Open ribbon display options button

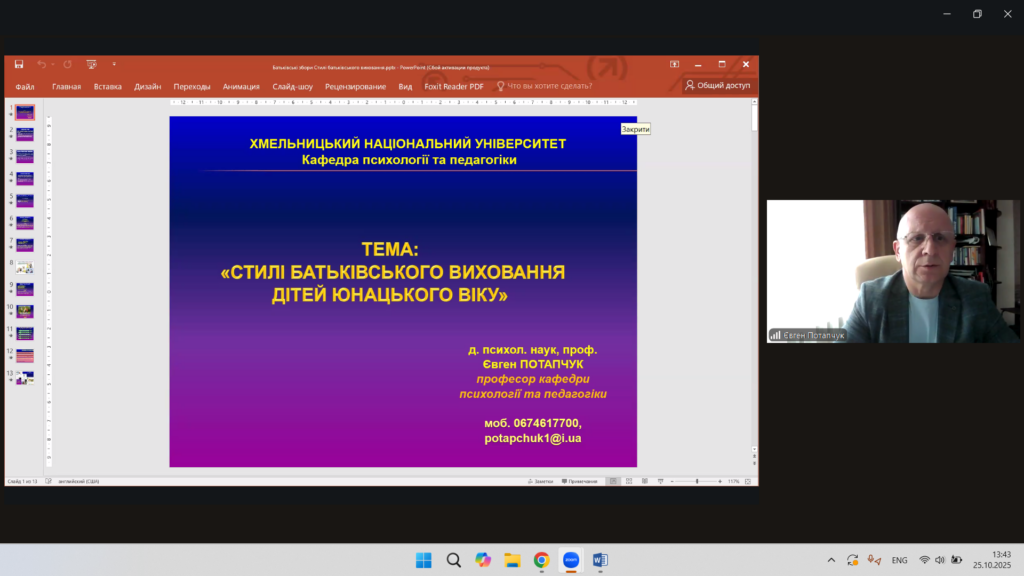674,64
